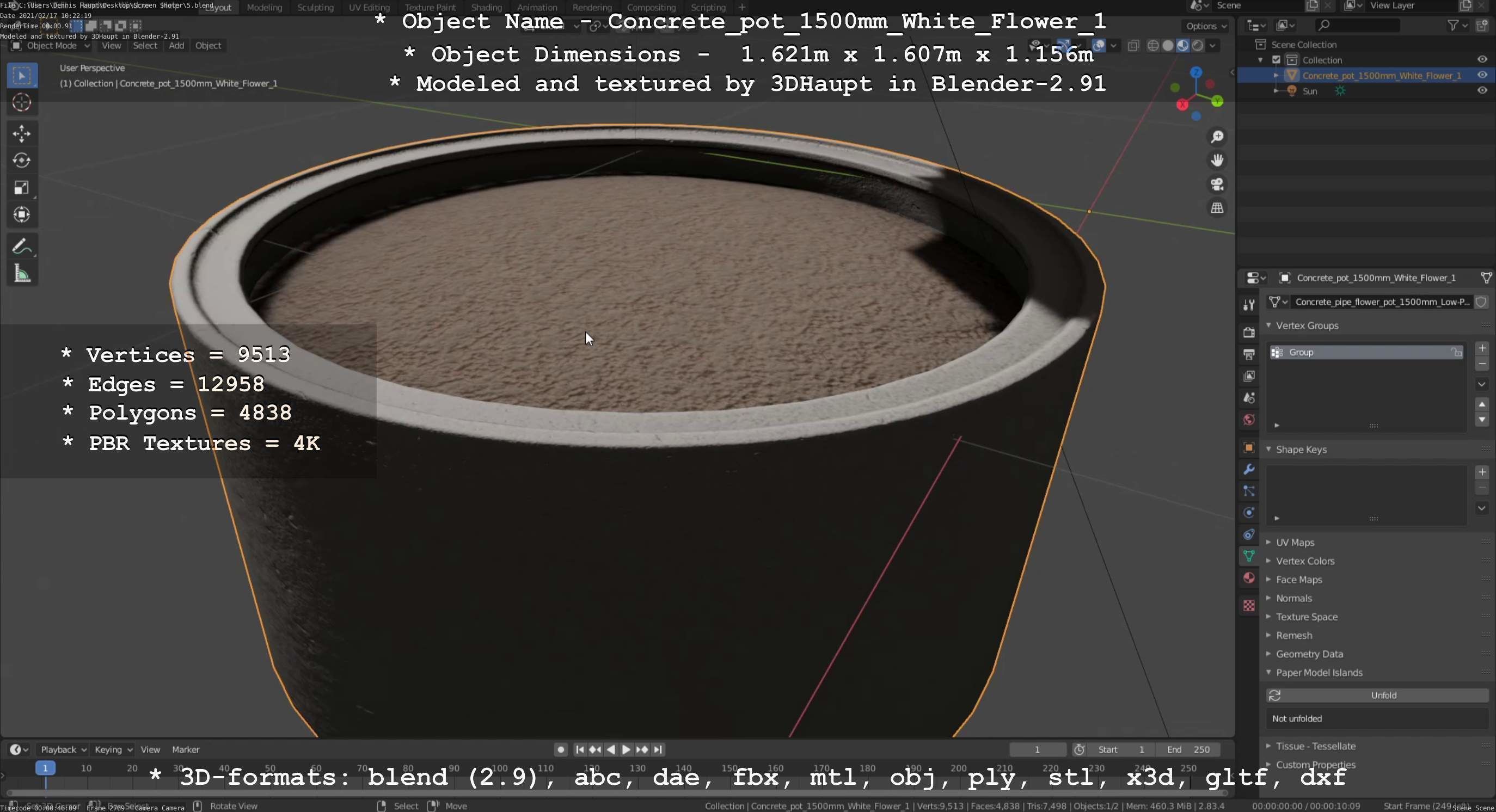Switch to the UV Editing workspace tab
The height and width of the screenshot is (812, 1496).
[x=369, y=8]
